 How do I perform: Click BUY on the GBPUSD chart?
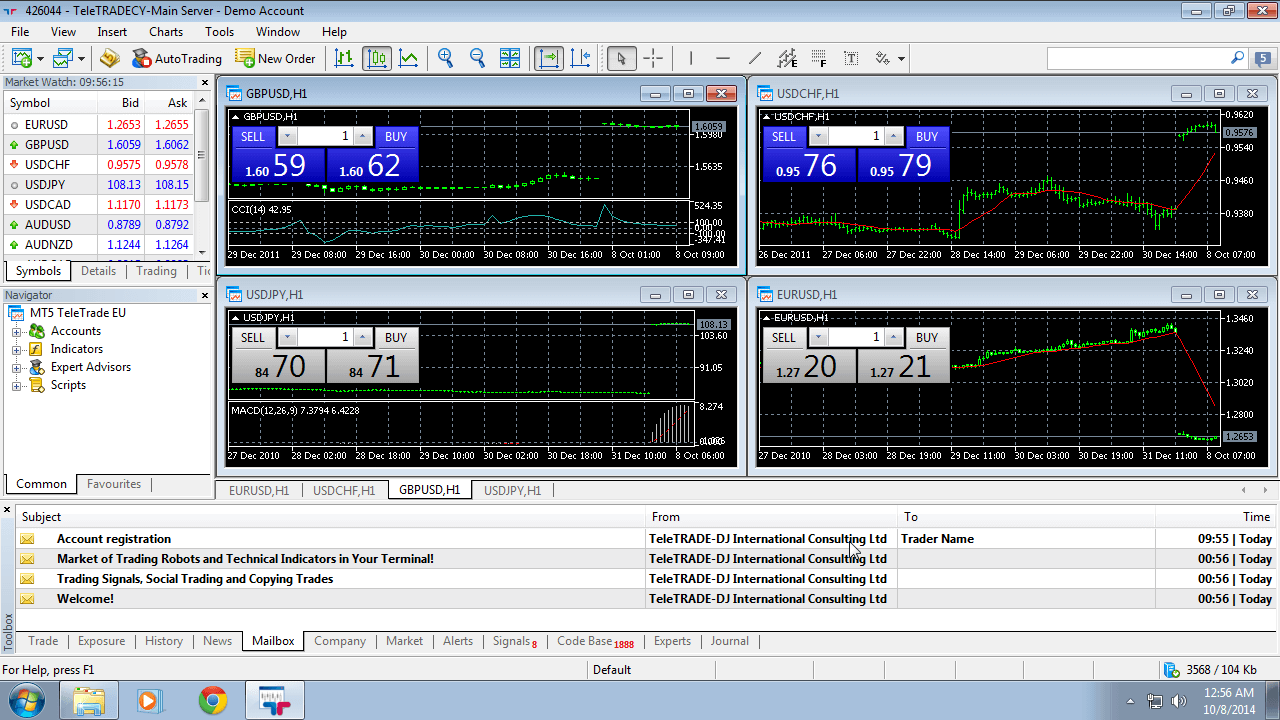tap(396, 136)
